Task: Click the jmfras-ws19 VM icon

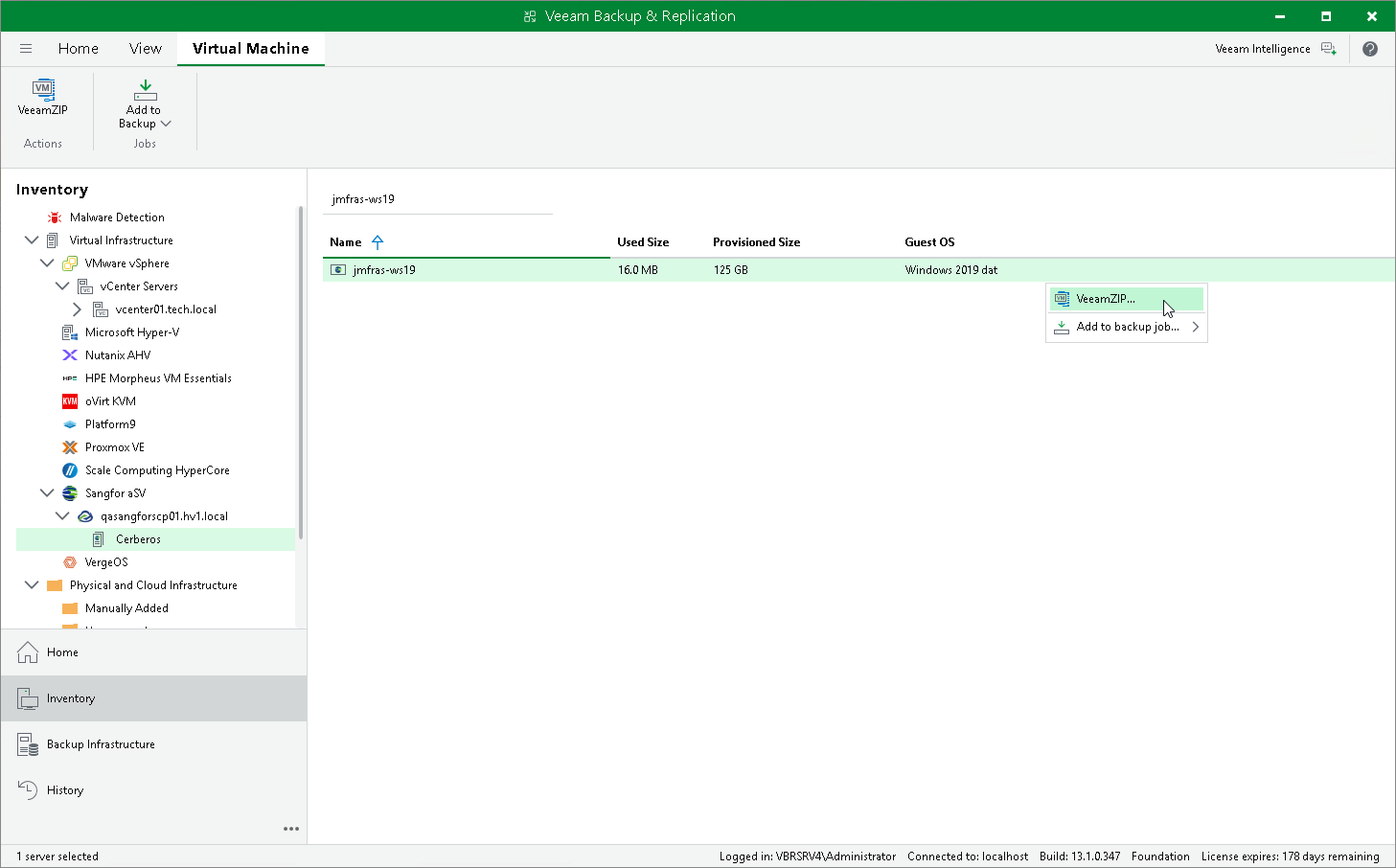Action: click(x=338, y=270)
